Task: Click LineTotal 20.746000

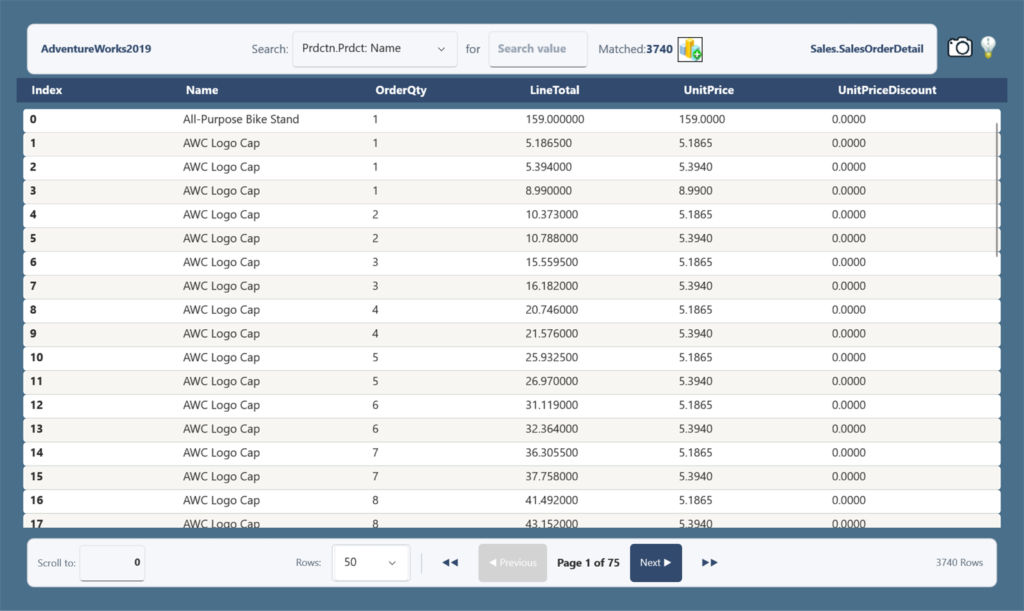Action: pos(552,310)
